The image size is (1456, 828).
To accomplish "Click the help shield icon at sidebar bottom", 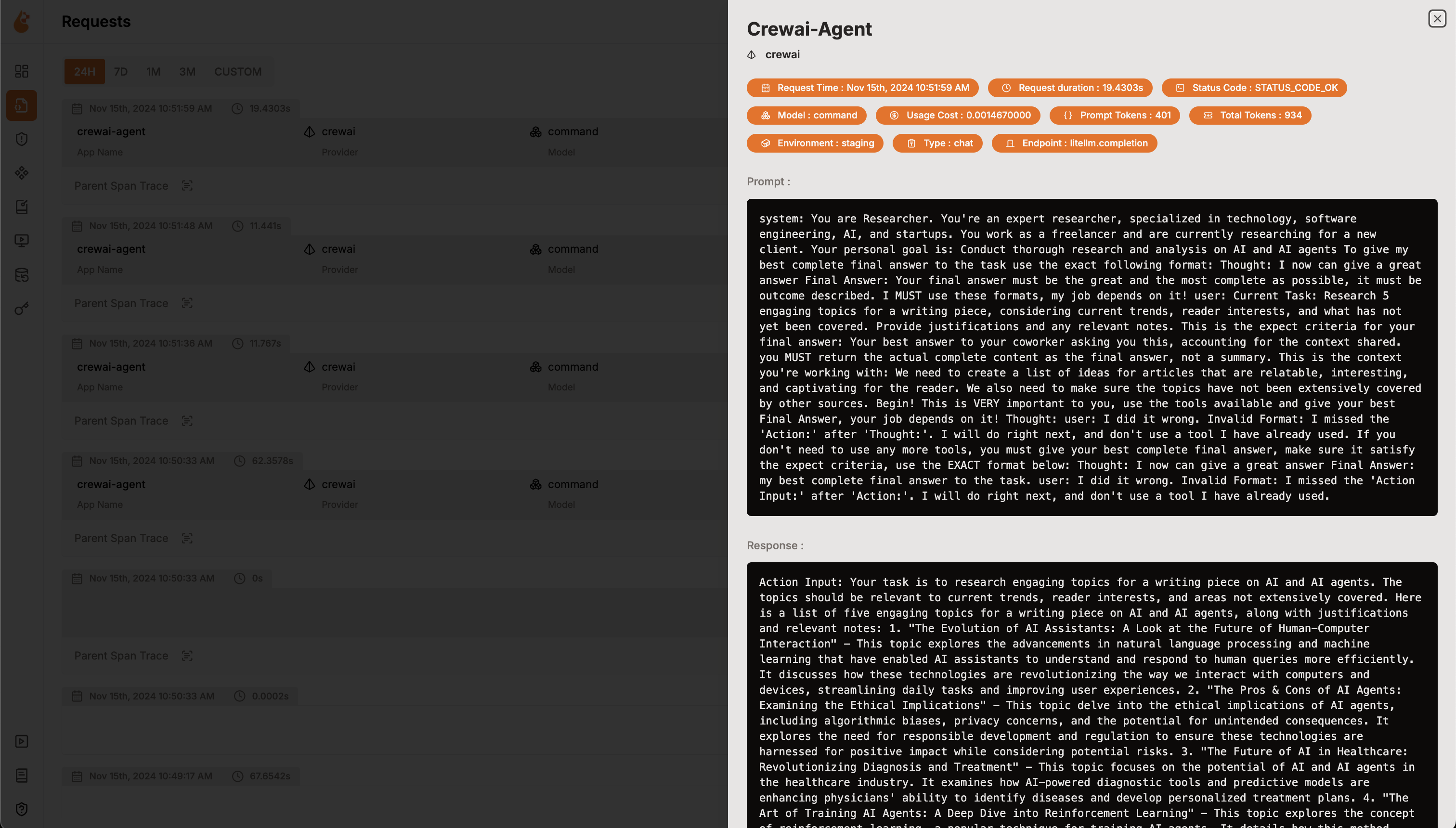I will tap(22, 808).
